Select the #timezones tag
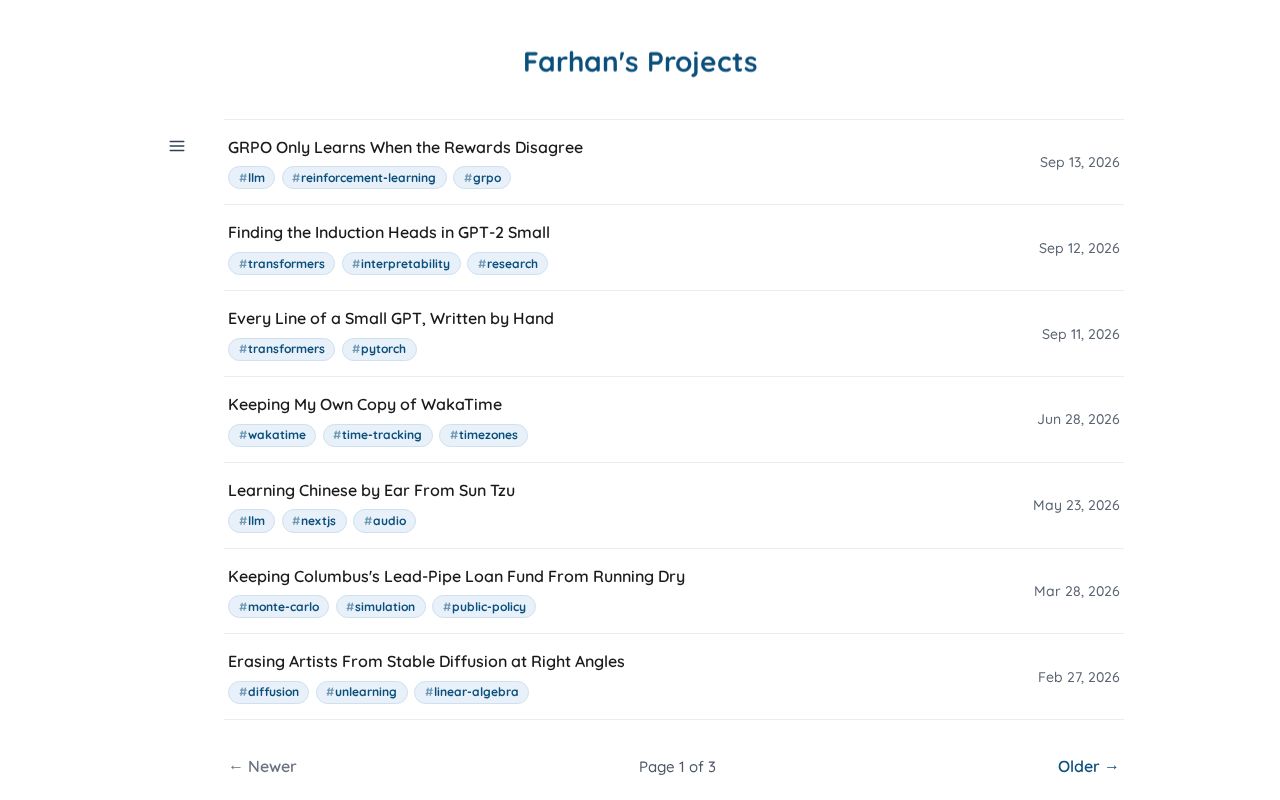1280x800 pixels. pyautogui.click(x=483, y=435)
